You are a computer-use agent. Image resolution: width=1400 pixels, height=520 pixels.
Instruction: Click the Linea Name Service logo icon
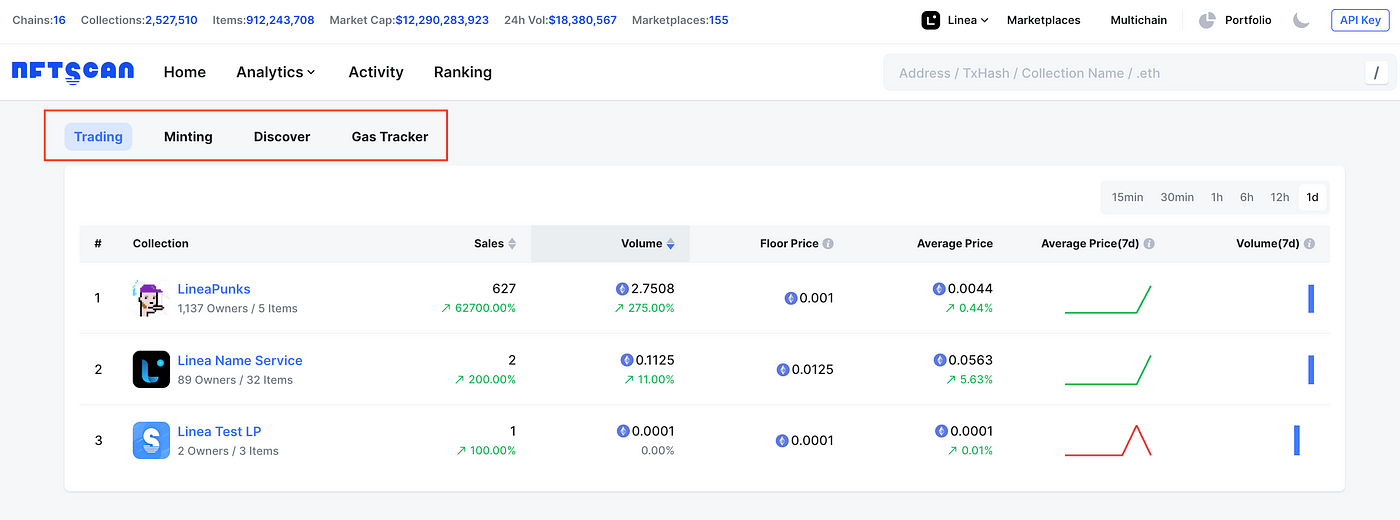click(151, 369)
